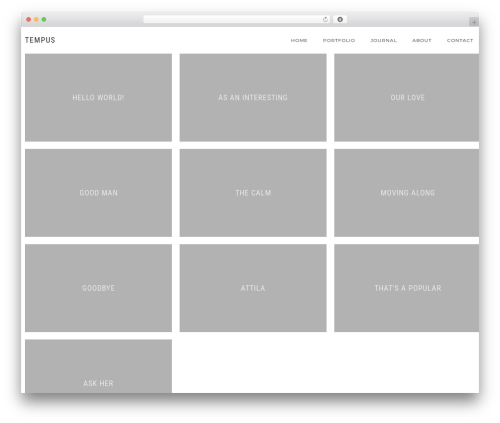This screenshot has width=500, height=423.
Task: Open the TEMPUS site logo link
Action: 40,40
